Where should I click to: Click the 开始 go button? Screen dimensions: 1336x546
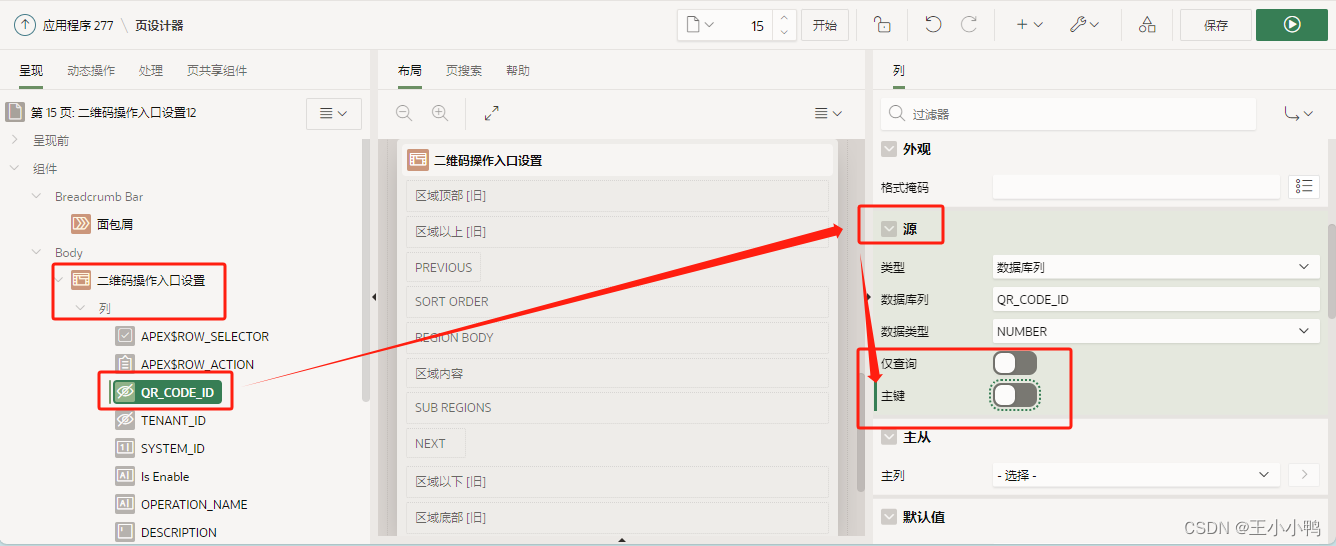(825, 25)
